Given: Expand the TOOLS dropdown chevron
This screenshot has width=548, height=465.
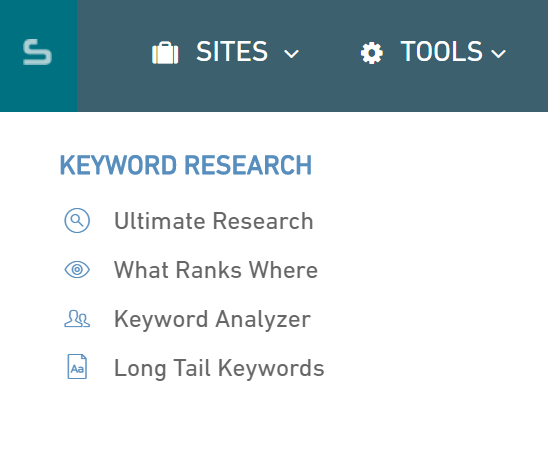Looking at the screenshot, I should tap(498, 54).
